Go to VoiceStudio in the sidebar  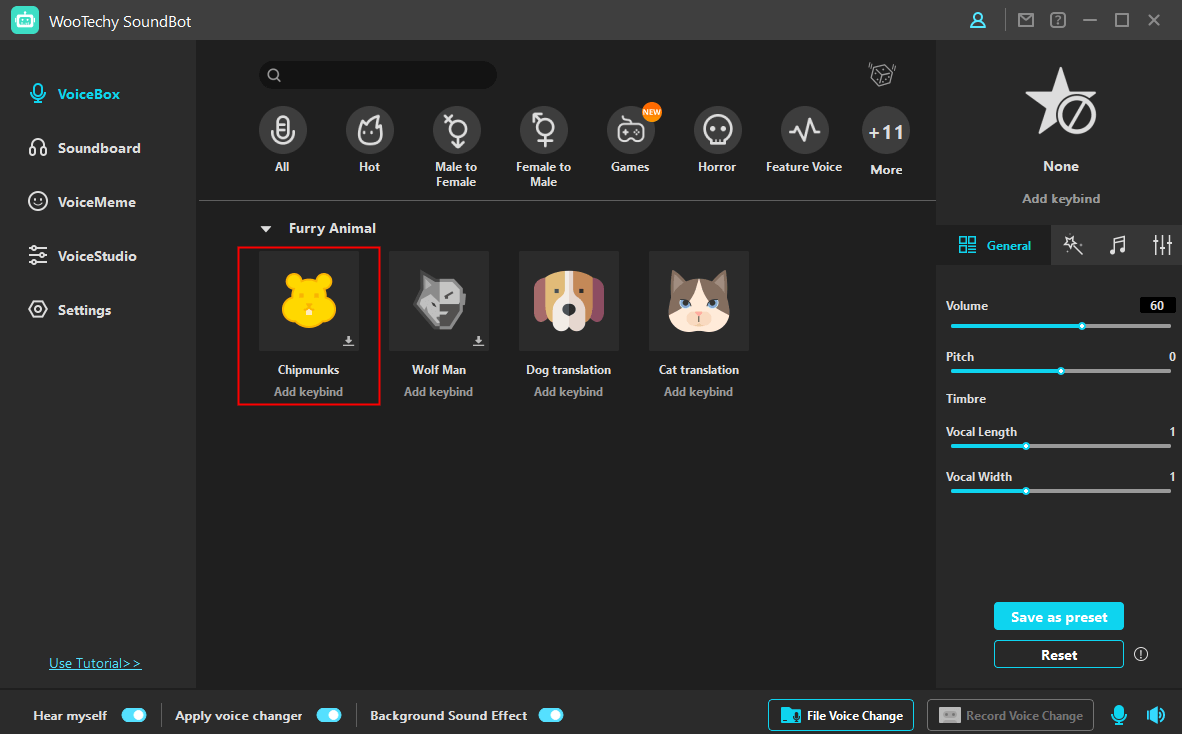coord(96,256)
